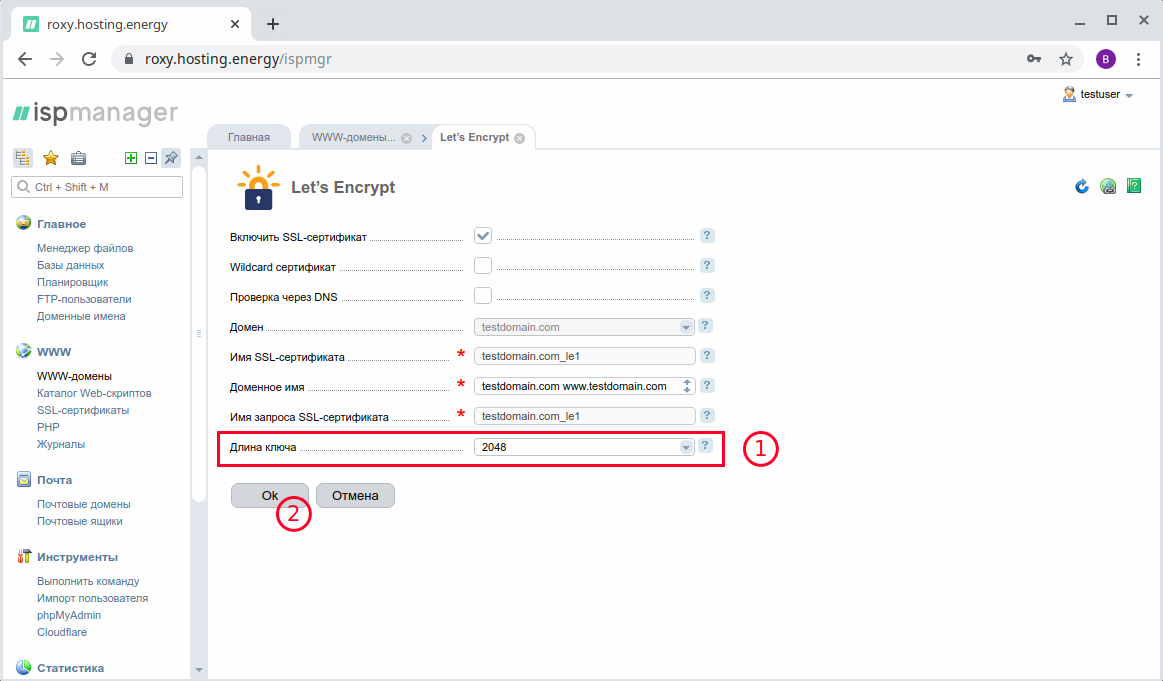
Task: Click the sidebar scroll up arrow
Action: pos(199,157)
